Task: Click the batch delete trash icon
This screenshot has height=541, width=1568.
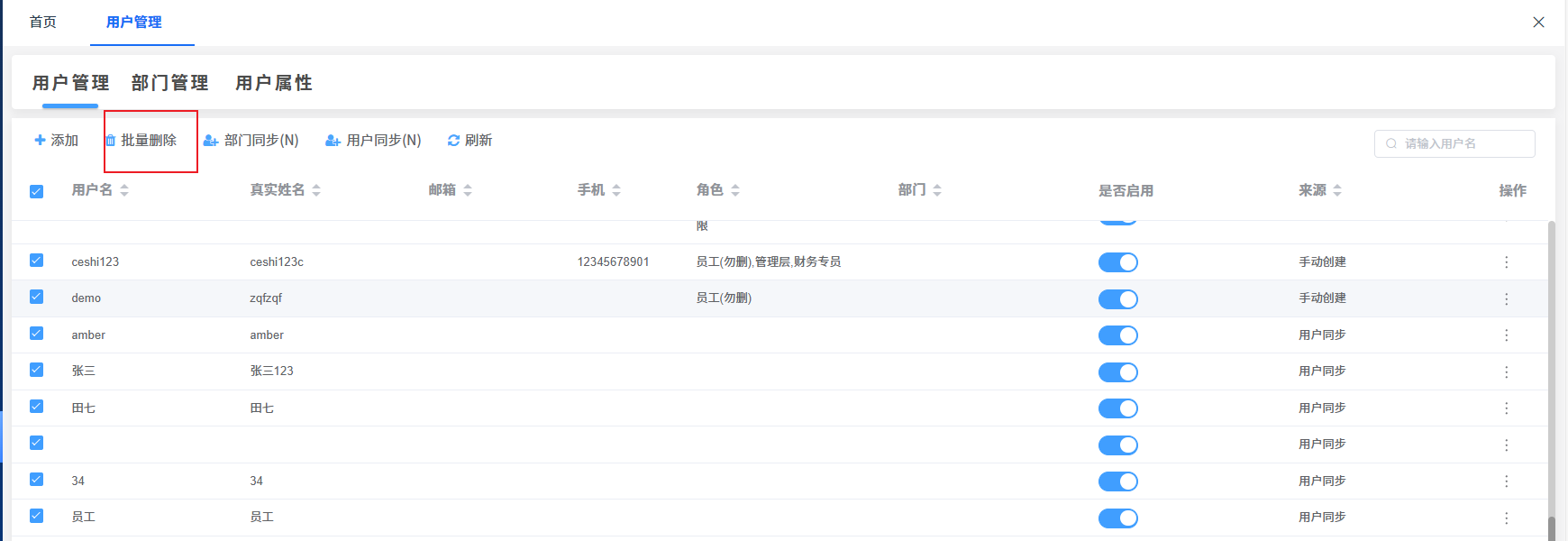Action: [x=111, y=141]
